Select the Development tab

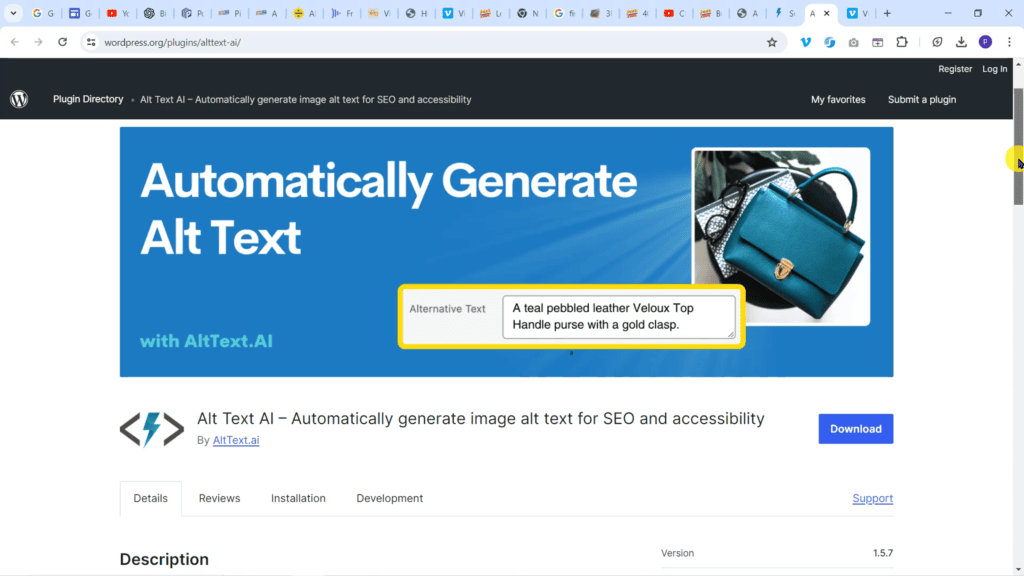pyautogui.click(x=389, y=498)
